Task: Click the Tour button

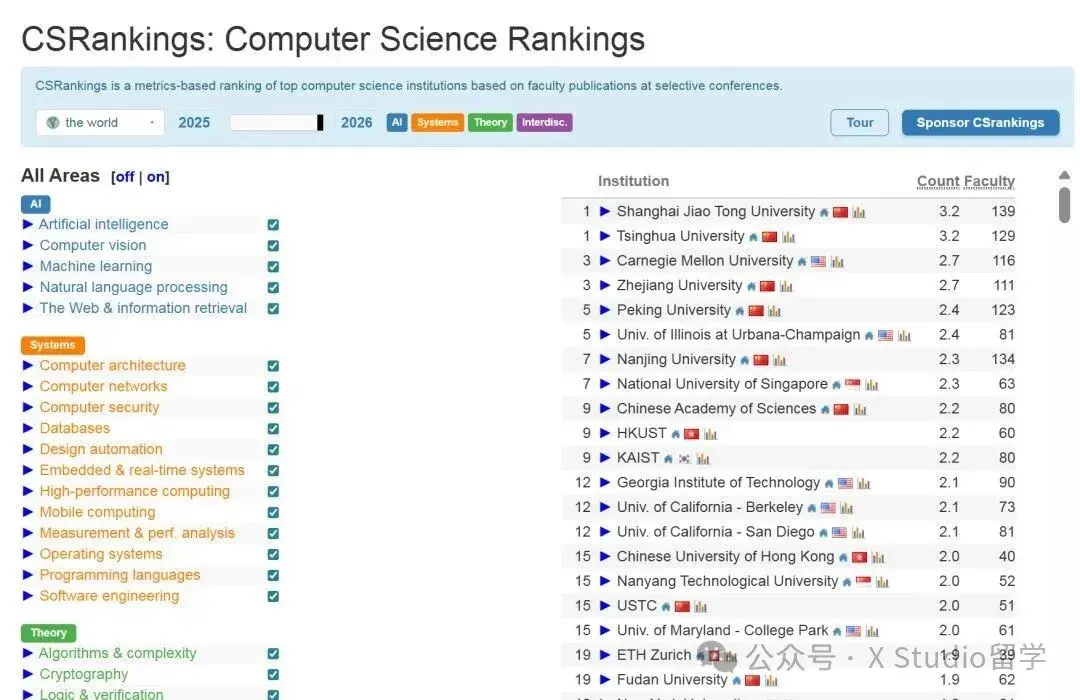Action: click(x=860, y=123)
